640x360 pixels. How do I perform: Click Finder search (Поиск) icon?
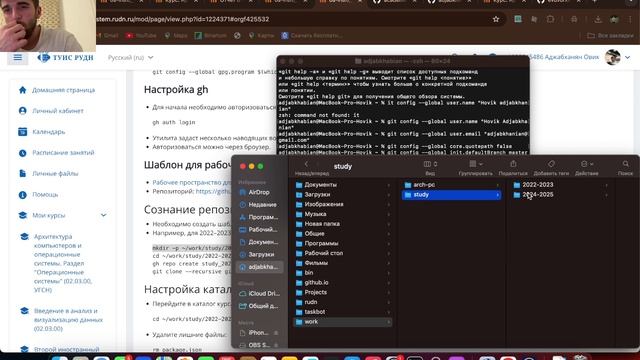click(625, 164)
